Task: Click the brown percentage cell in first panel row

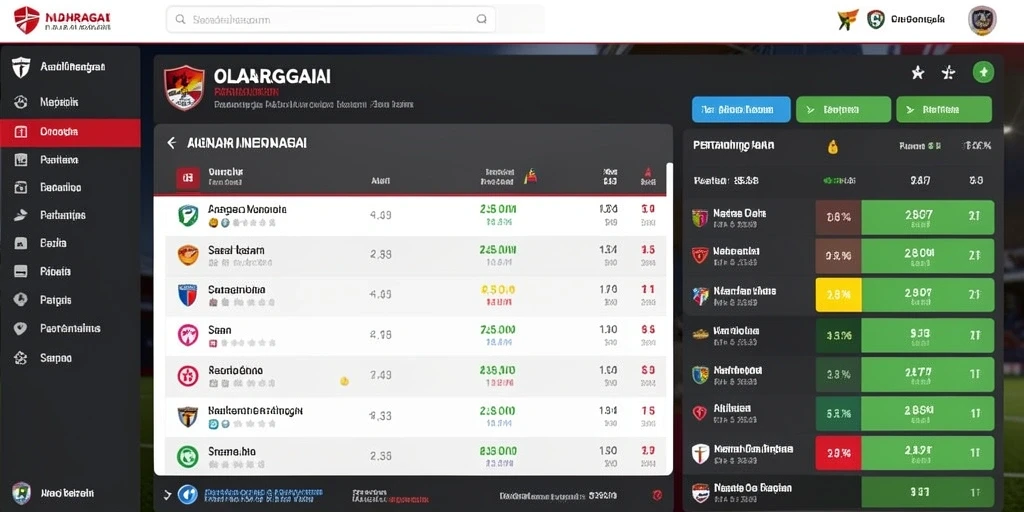Action: 839,217
